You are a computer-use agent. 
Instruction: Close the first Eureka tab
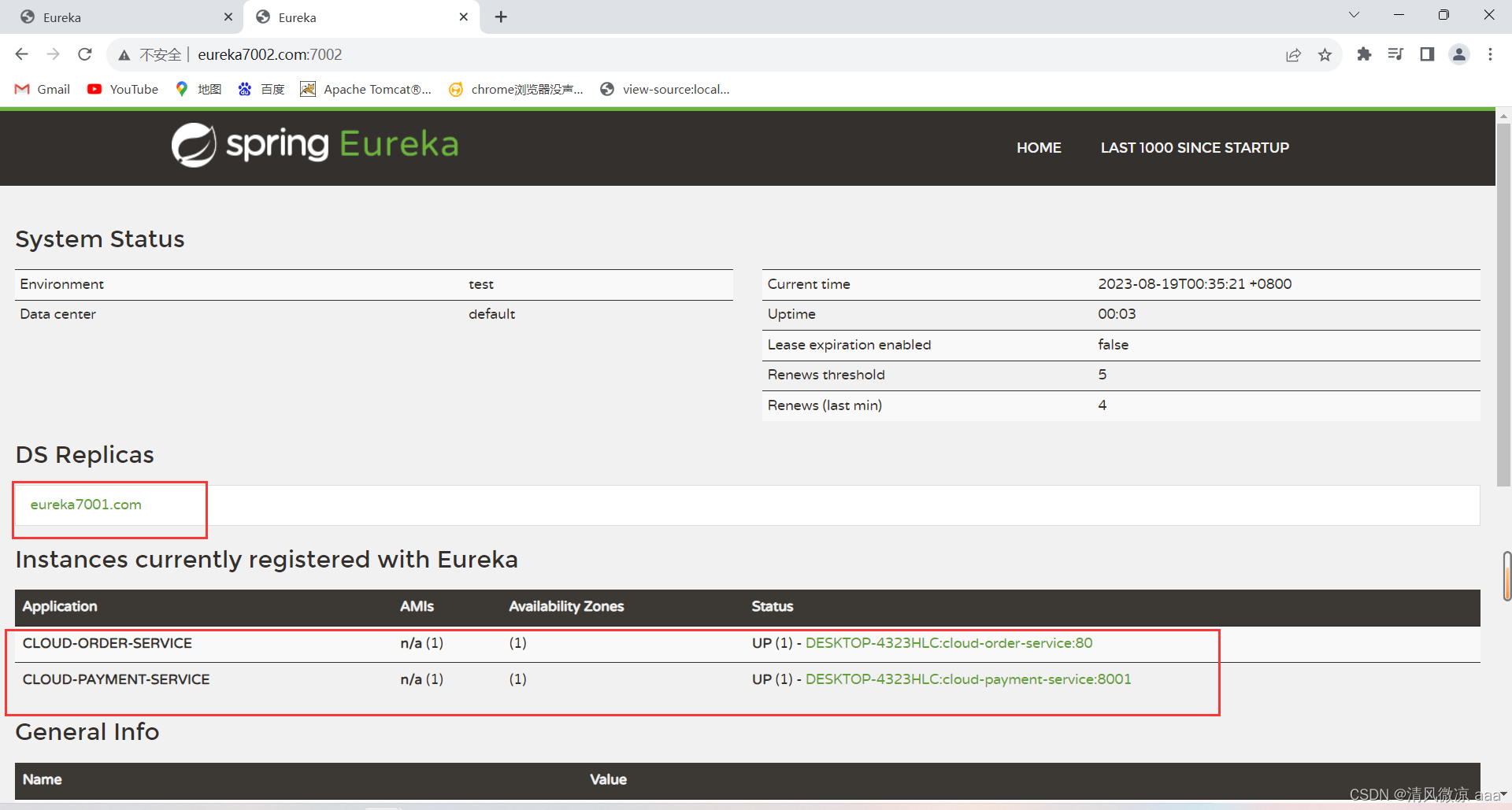(228, 17)
